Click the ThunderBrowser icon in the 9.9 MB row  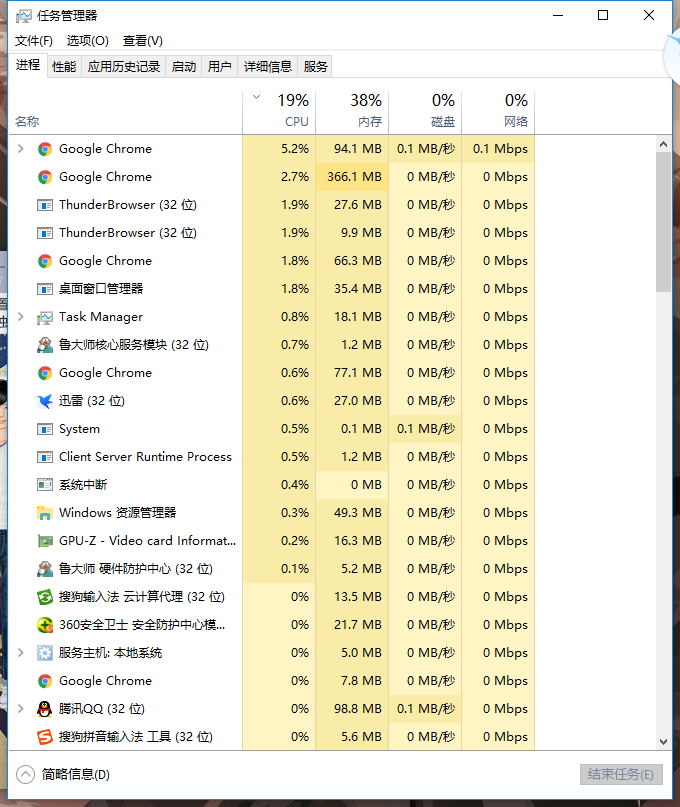coord(45,233)
